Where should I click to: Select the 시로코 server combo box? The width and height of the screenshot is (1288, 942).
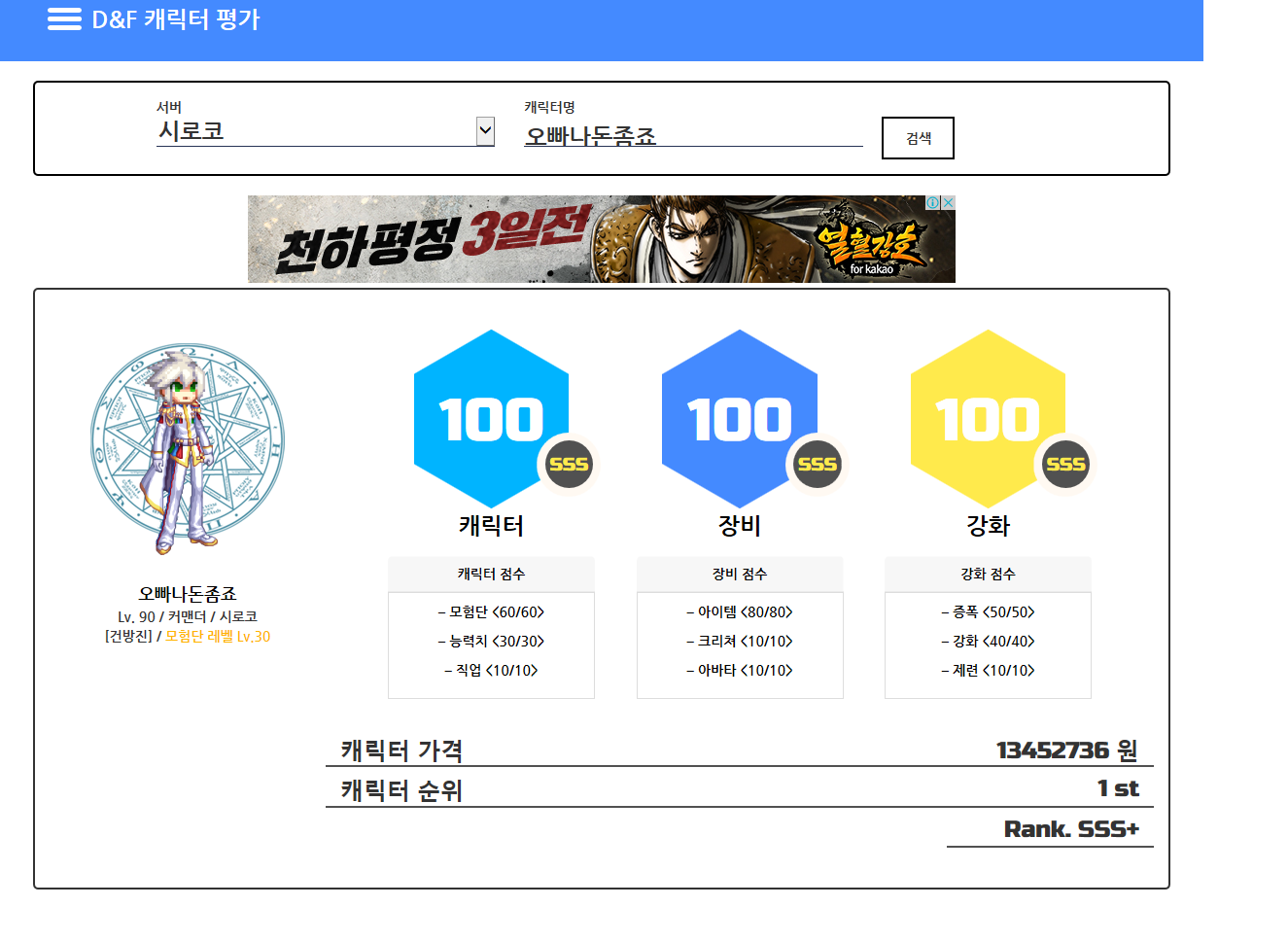click(316, 131)
